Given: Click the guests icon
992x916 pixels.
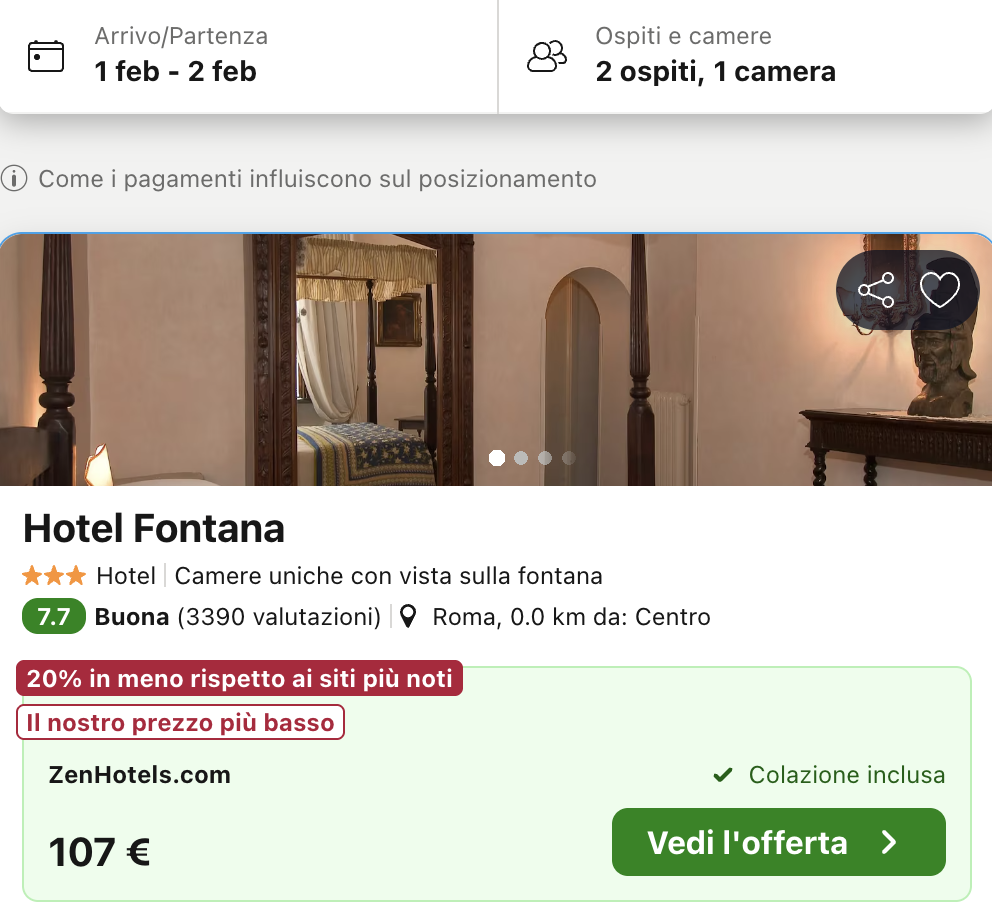Looking at the screenshot, I should coord(546,56).
